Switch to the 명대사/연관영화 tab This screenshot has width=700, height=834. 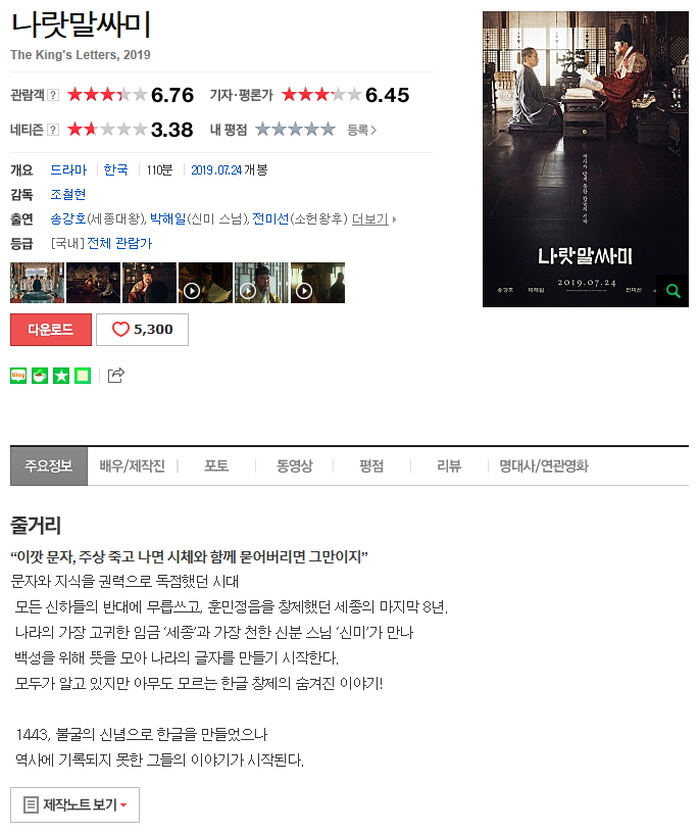[544, 466]
